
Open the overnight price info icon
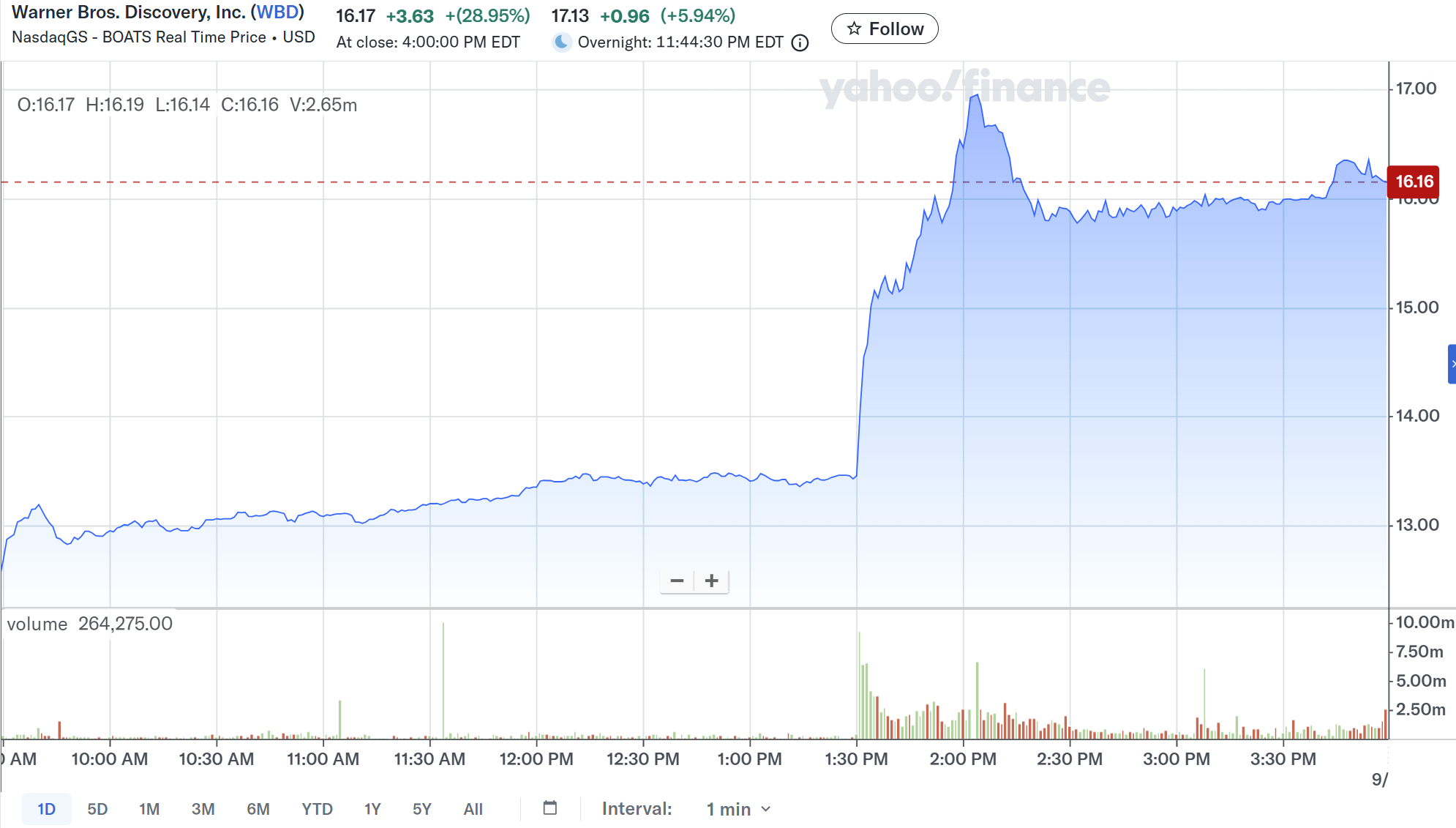[800, 43]
